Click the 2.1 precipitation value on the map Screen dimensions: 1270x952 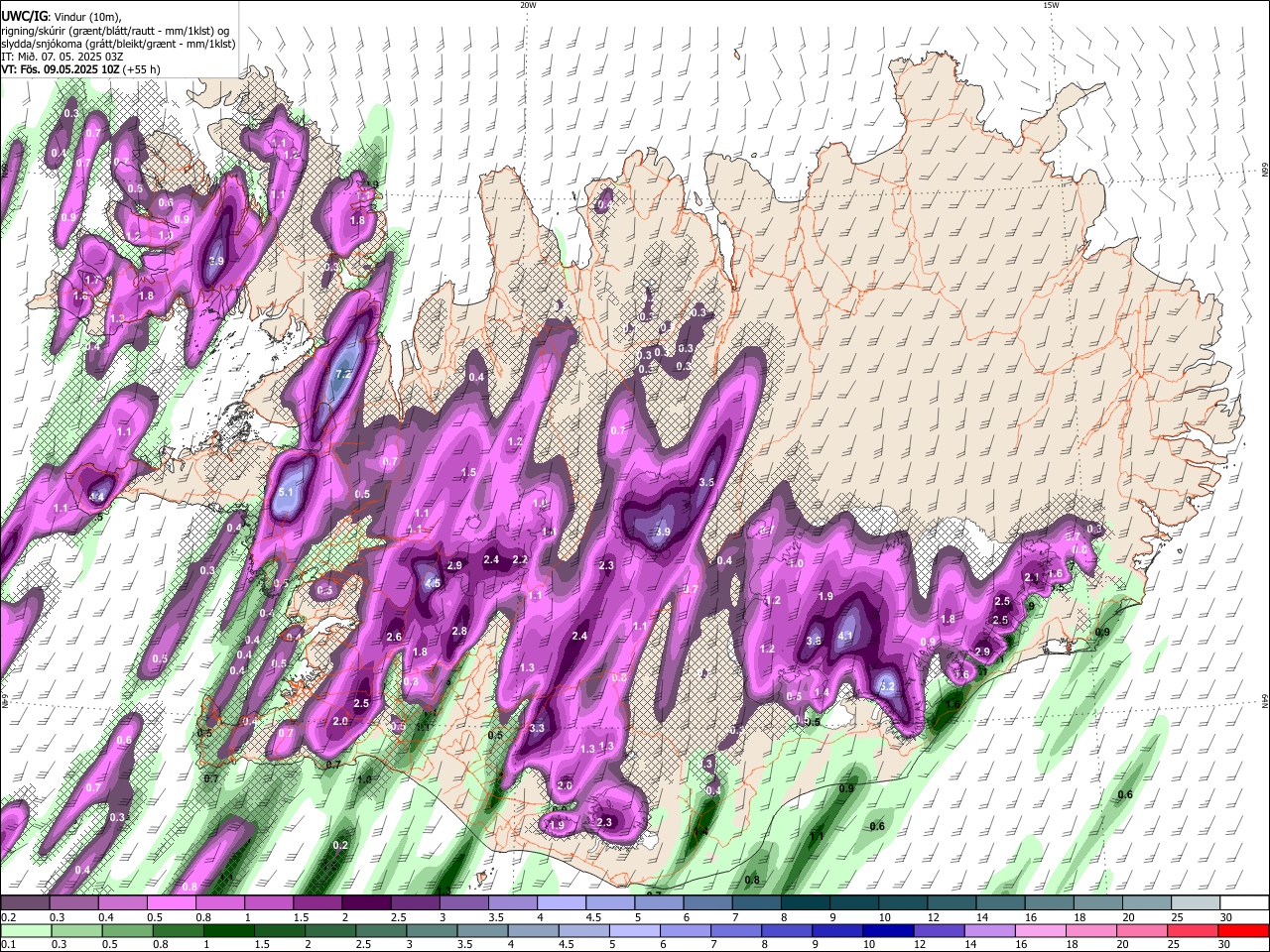click(x=1032, y=578)
